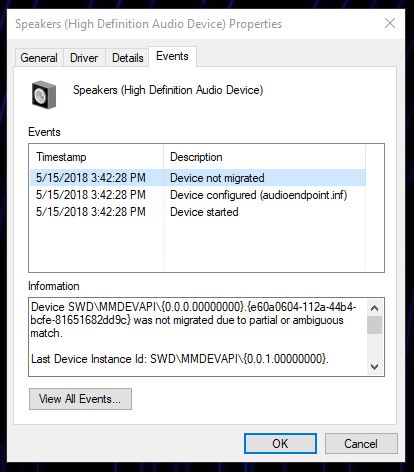Select the 'Device not migrated' event row
The image size is (414, 472).
pyautogui.click(x=198, y=178)
